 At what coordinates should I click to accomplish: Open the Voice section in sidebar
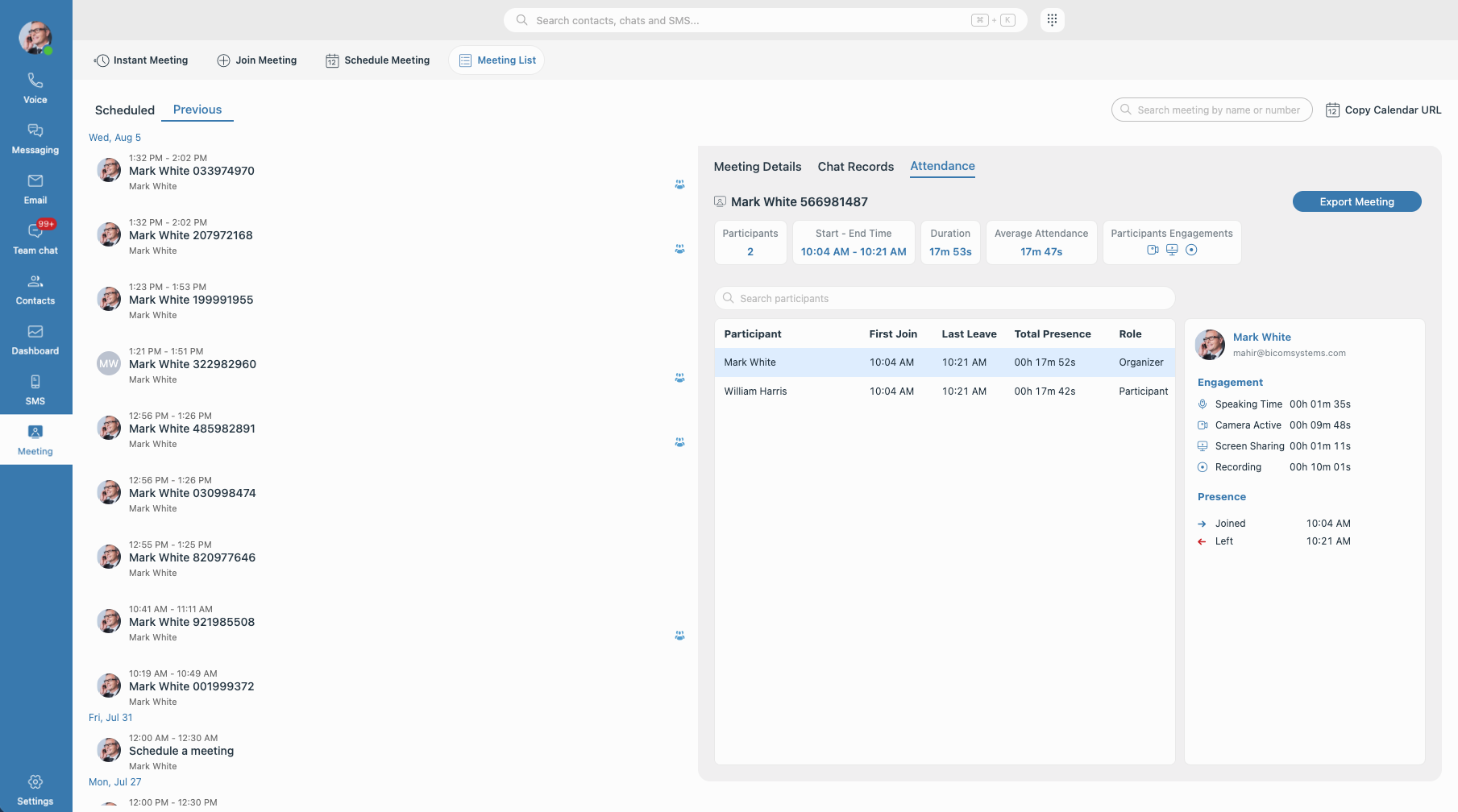[x=35, y=89]
